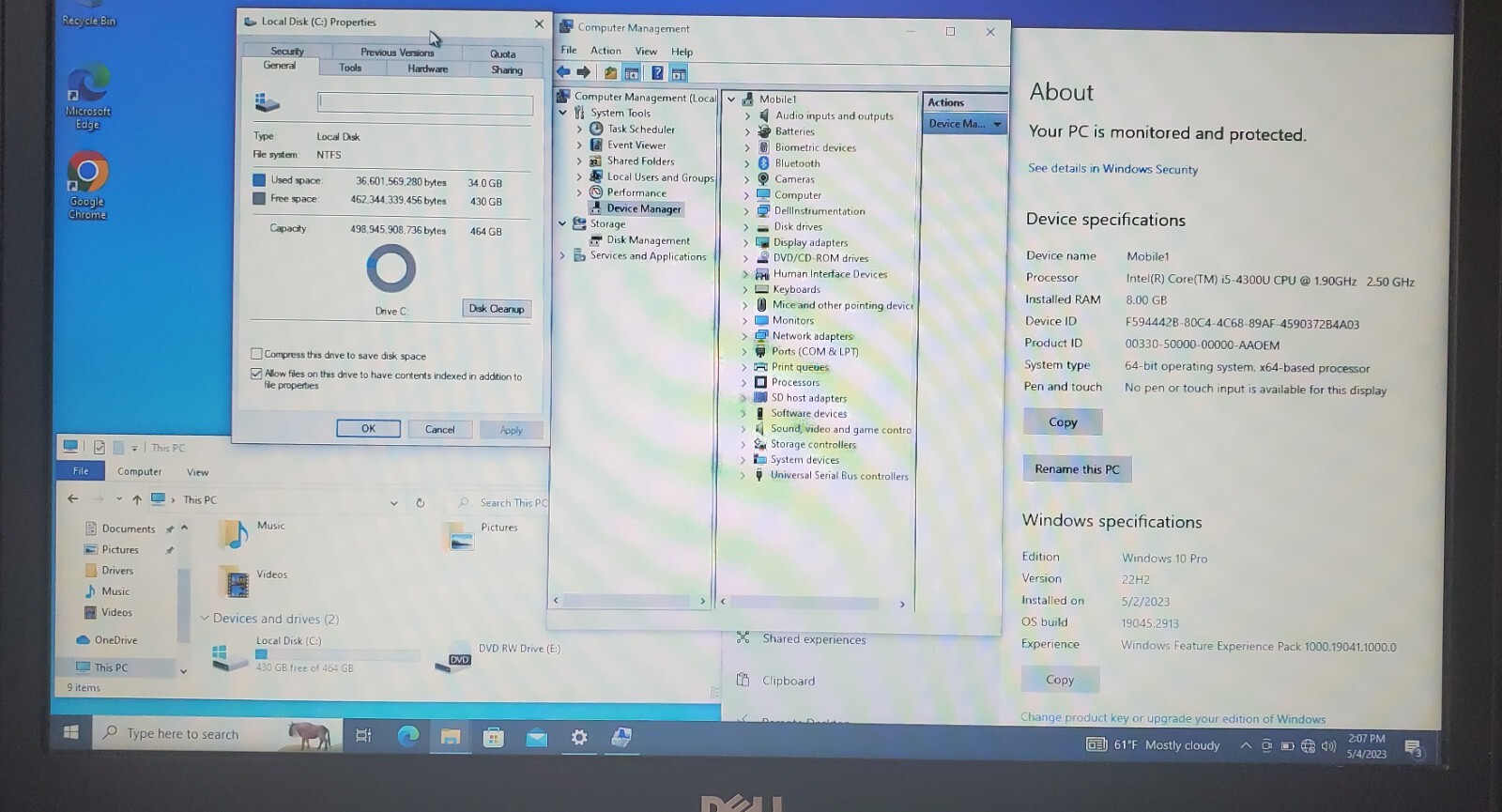Open the File tab in File Explorer

pyautogui.click(x=81, y=471)
